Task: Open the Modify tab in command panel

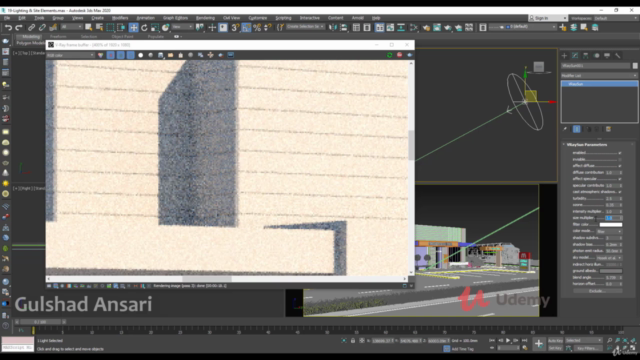Action: pyautogui.click(x=575, y=56)
